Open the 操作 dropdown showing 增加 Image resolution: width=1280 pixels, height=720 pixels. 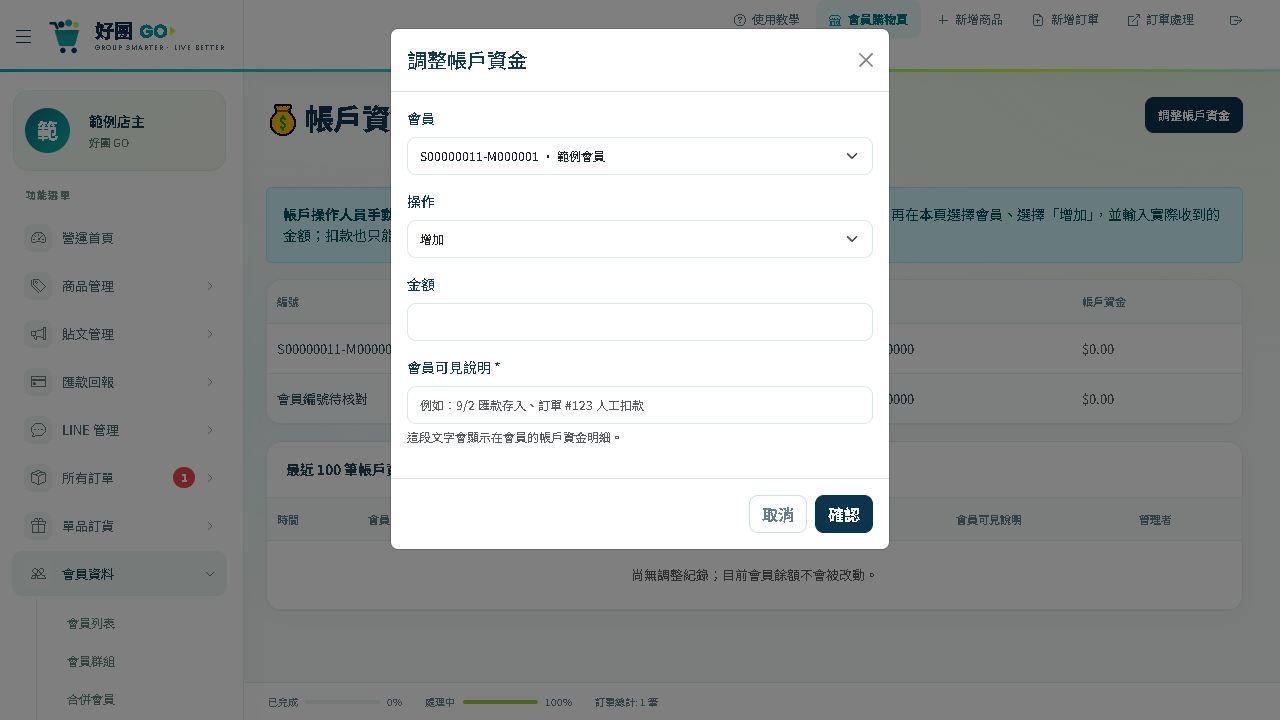(640, 239)
